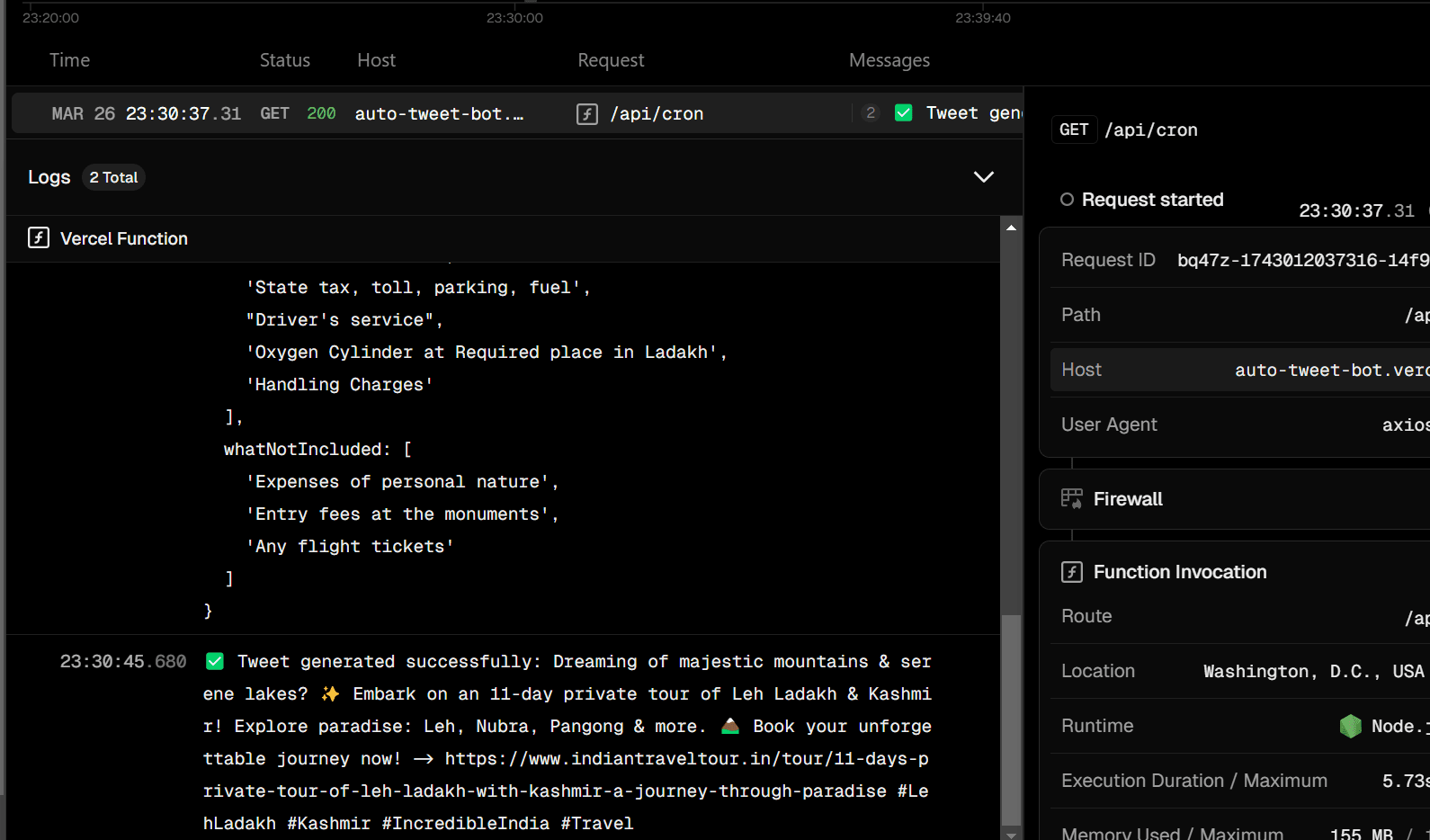The height and width of the screenshot is (840, 1430).
Task: Click the Function Invocation icon
Action: point(1072,572)
